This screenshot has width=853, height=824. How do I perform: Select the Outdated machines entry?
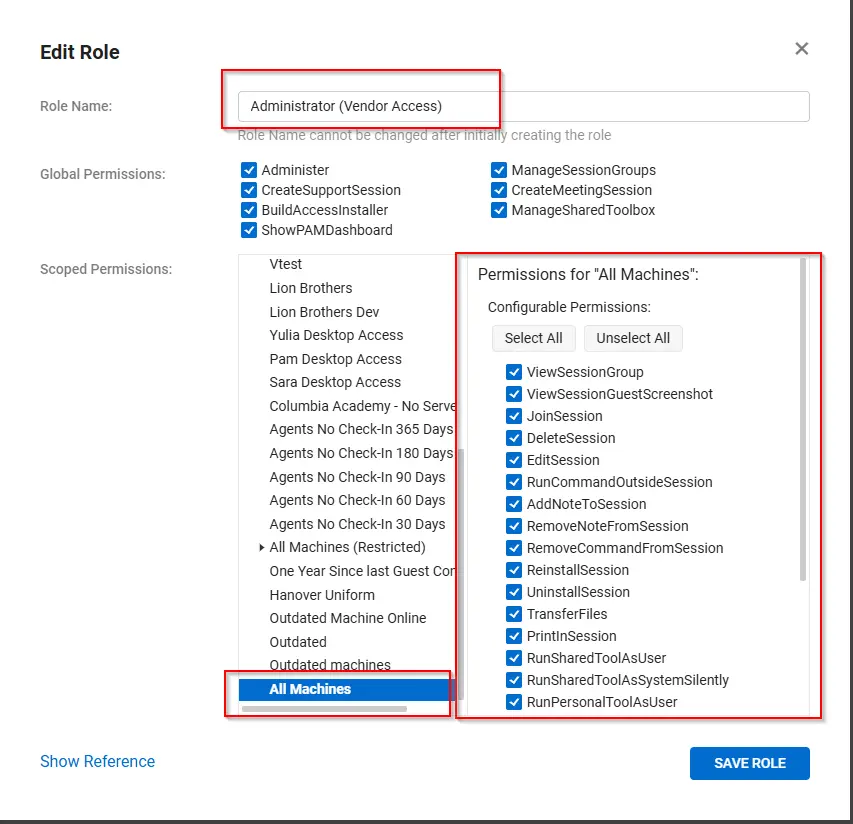(x=330, y=665)
